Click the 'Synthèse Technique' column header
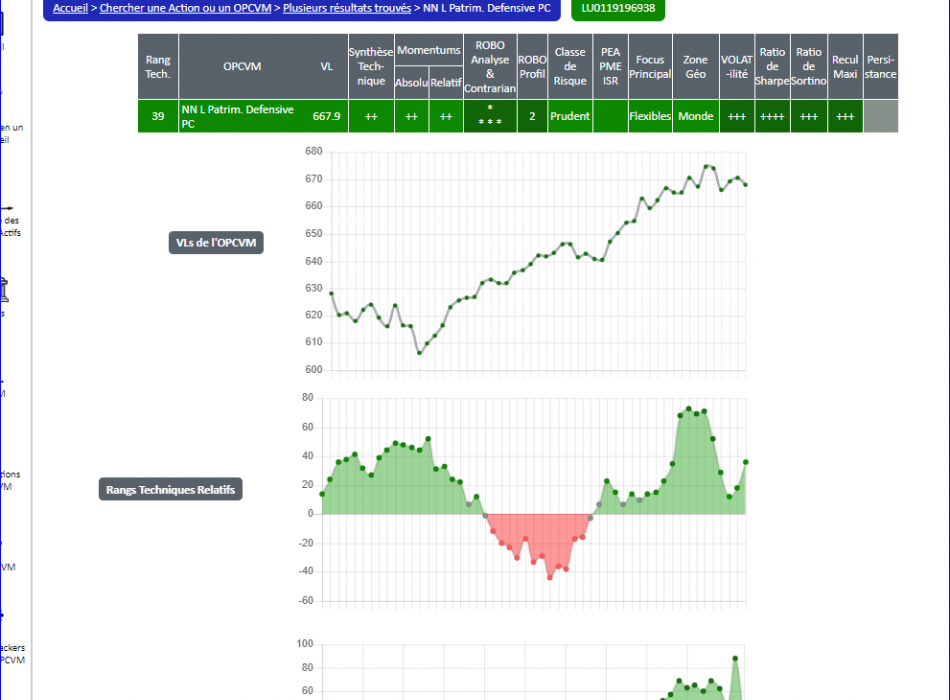 coord(371,67)
